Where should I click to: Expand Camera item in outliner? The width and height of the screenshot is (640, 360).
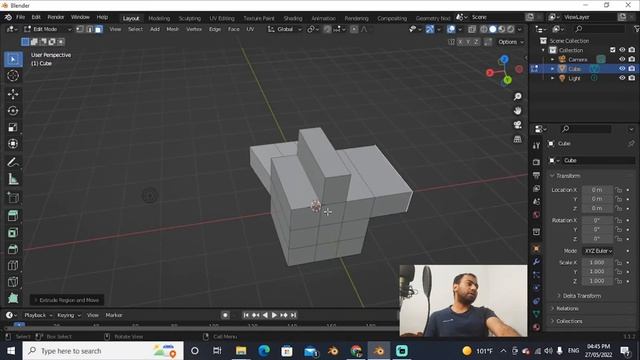click(x=553, y=59)
